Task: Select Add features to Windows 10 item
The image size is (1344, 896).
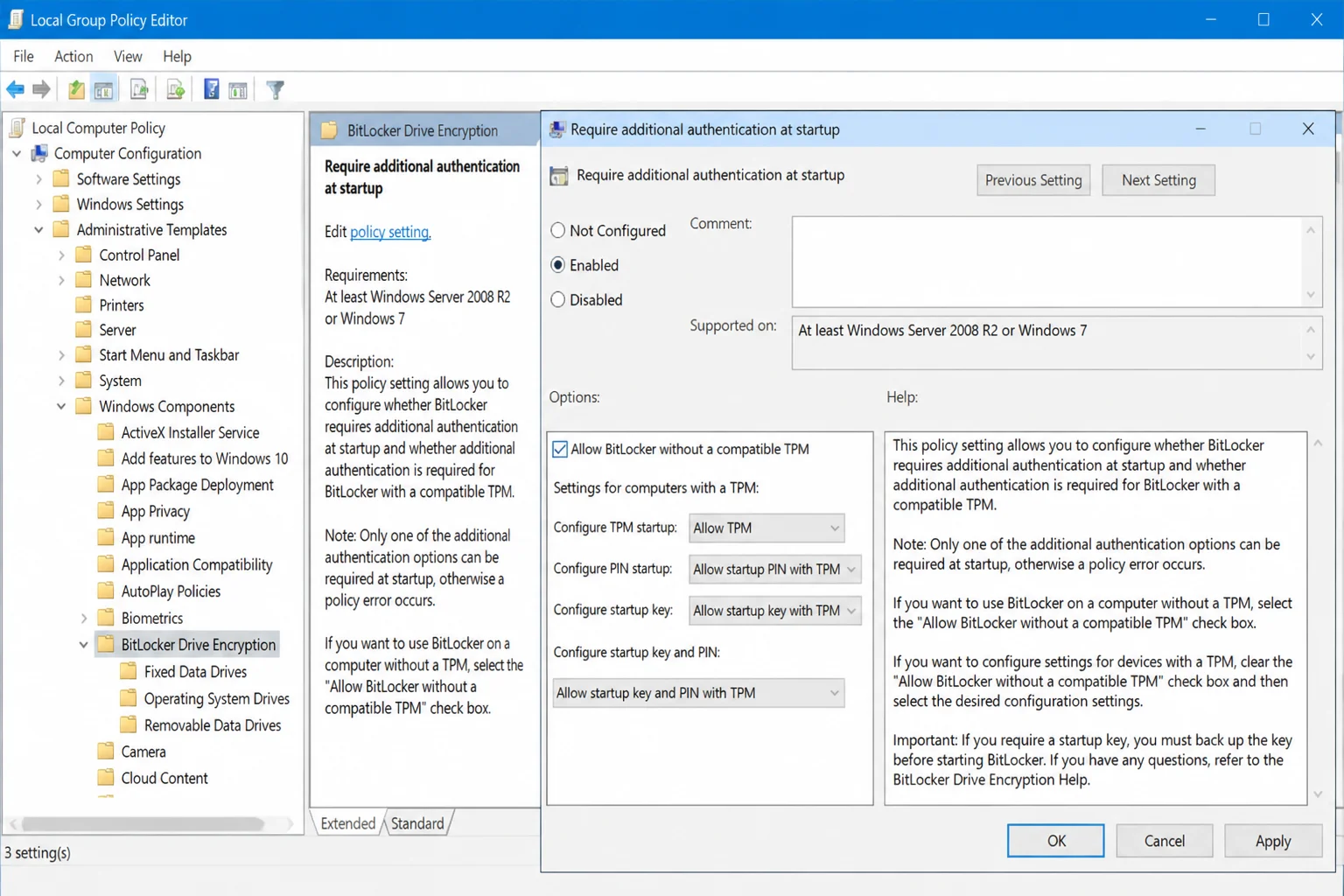Action: tap(205, 458)
